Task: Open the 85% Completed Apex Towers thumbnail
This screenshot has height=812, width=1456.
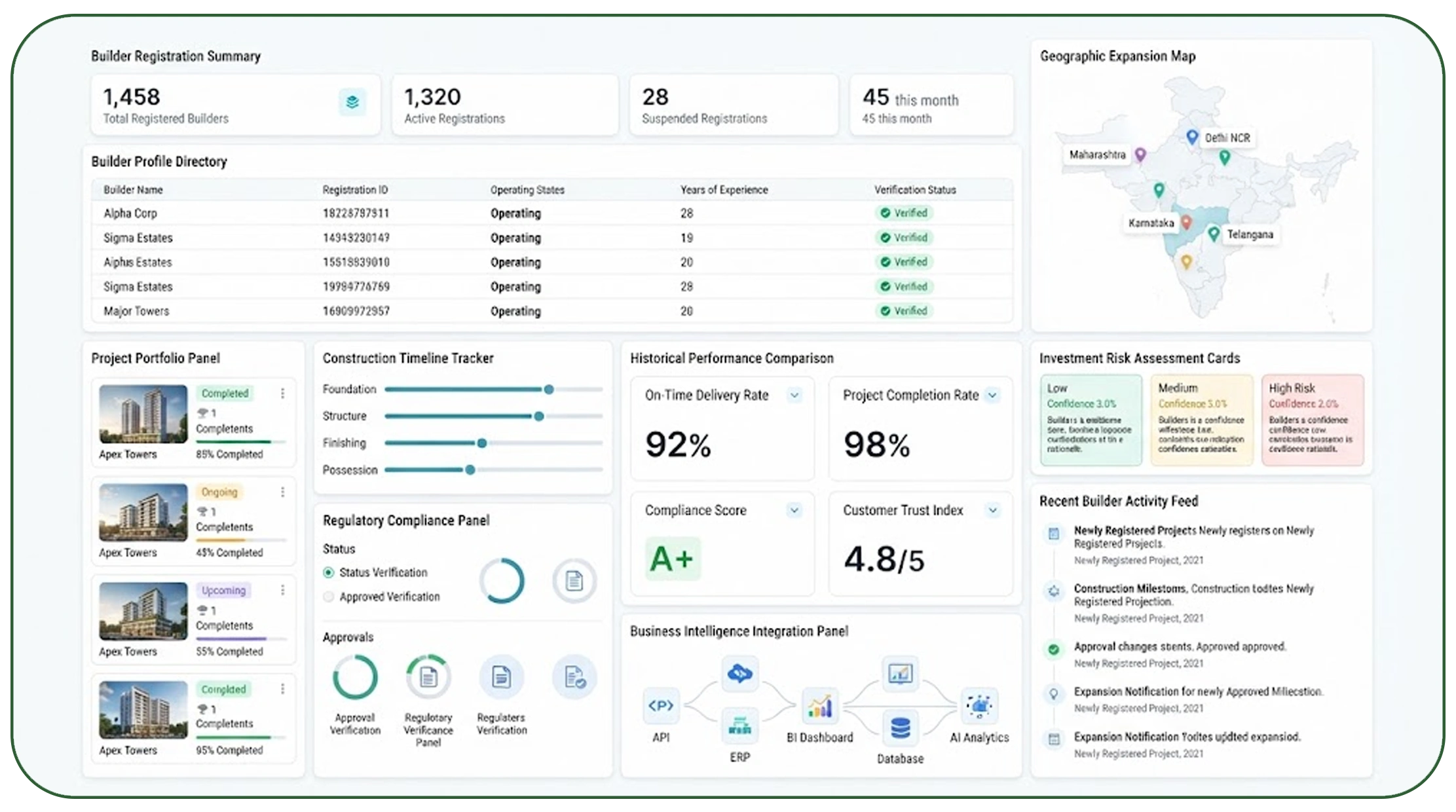Action: tap(143, 414)
